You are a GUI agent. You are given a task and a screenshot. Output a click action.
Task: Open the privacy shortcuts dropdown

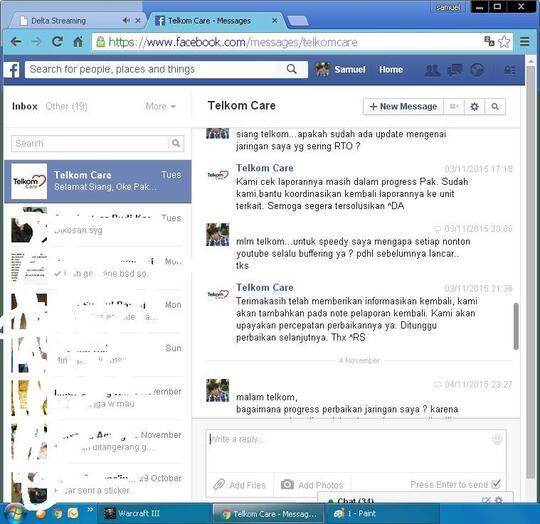(510, 70)
